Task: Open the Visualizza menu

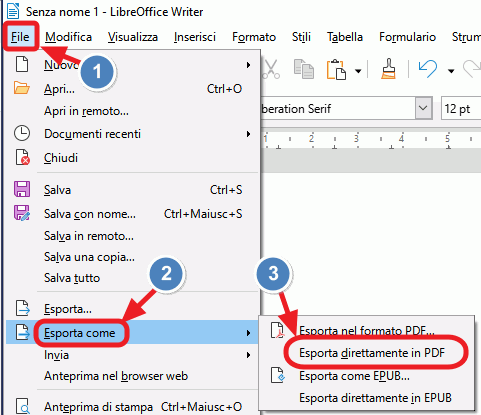Action: pos(133,37)
